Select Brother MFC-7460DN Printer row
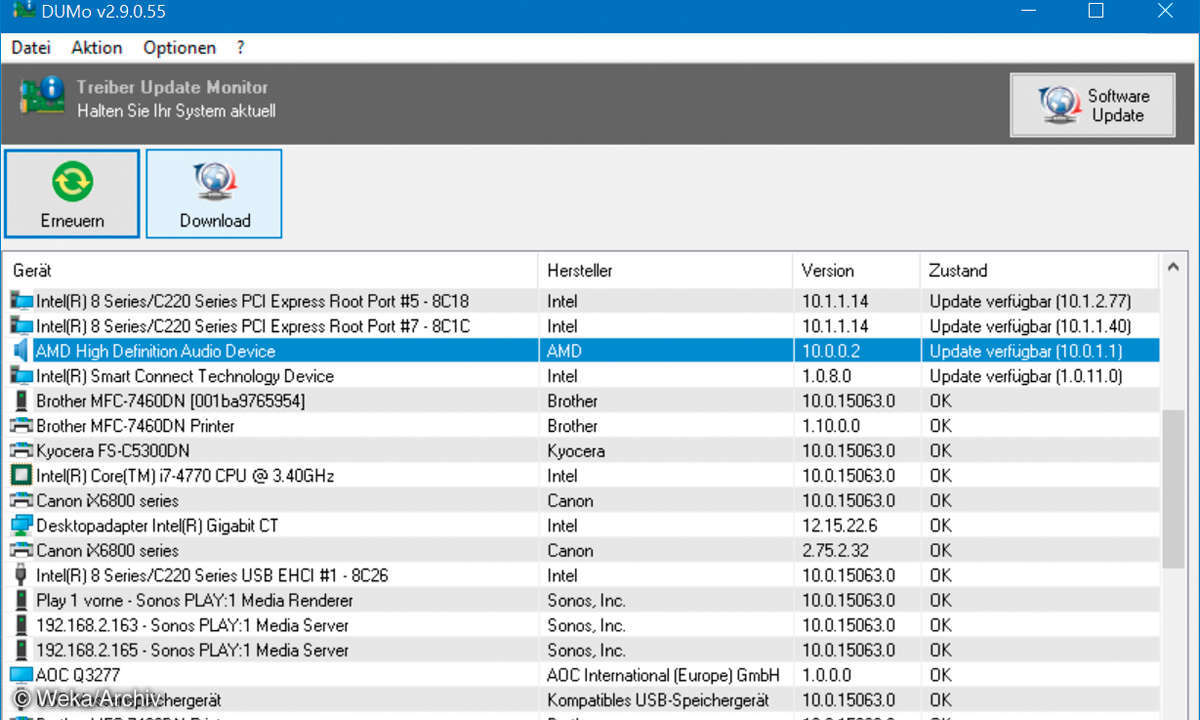 582,425
